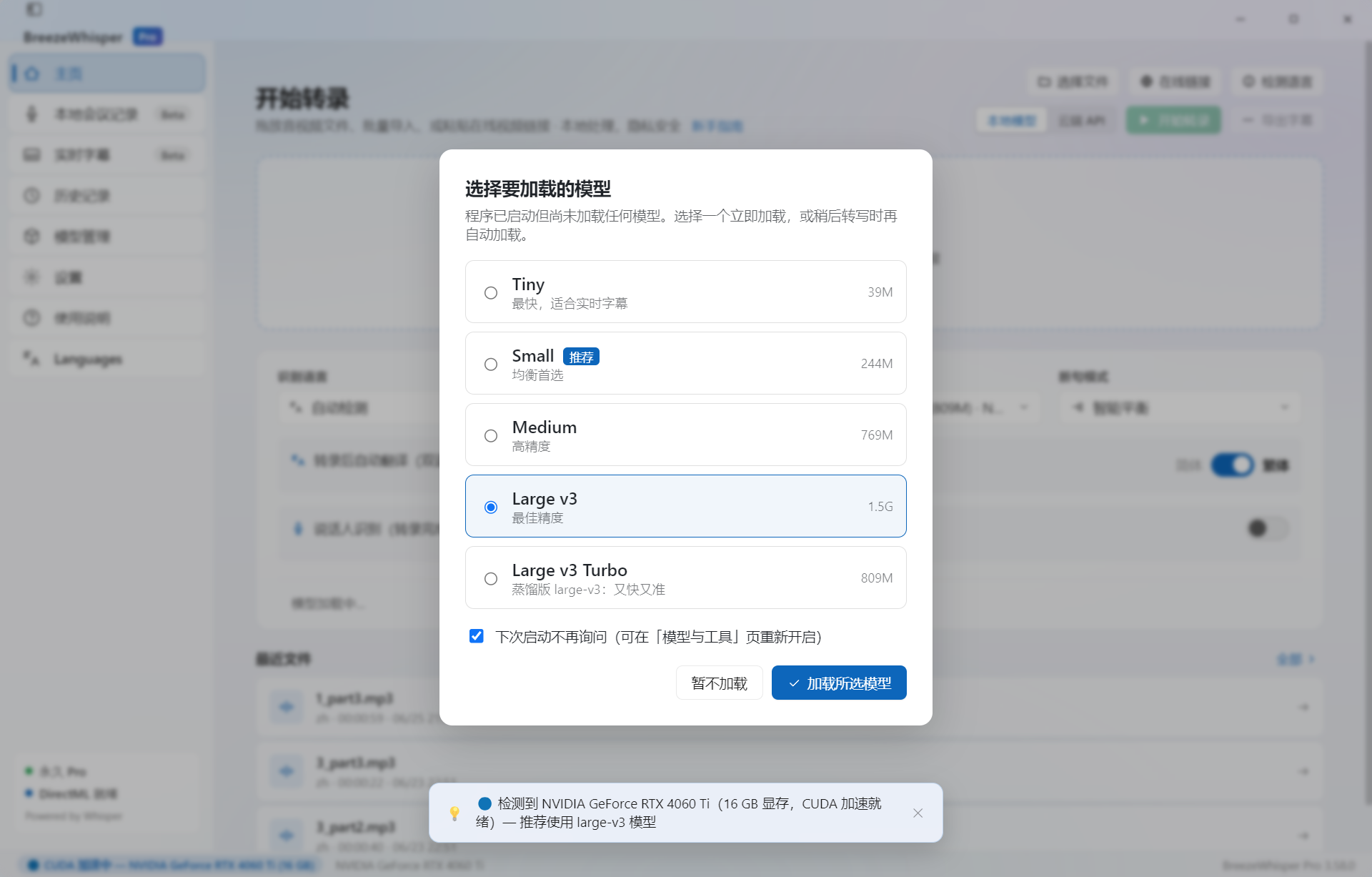Open the model dropdown showing 809M
The width and height of the screenshot is (1372, 877).
(x=984, y=407)
